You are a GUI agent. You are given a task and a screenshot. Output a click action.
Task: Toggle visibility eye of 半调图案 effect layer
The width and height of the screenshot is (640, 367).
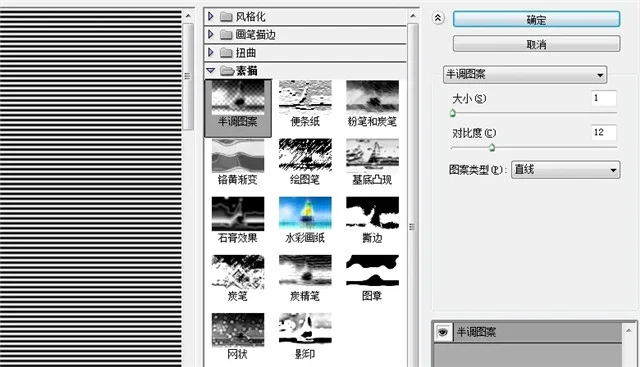point(442,332)
